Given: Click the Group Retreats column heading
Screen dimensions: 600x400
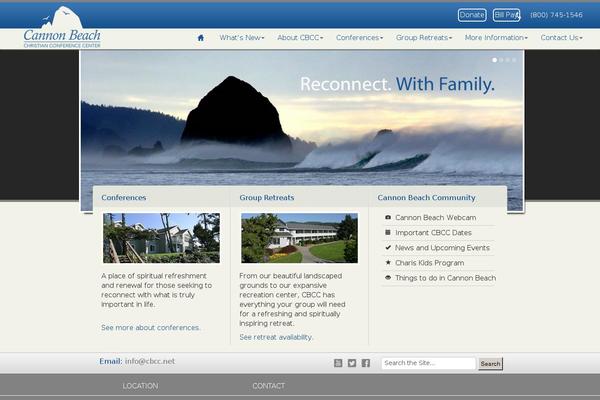Looking at the screenshot, I should [267, 198].
